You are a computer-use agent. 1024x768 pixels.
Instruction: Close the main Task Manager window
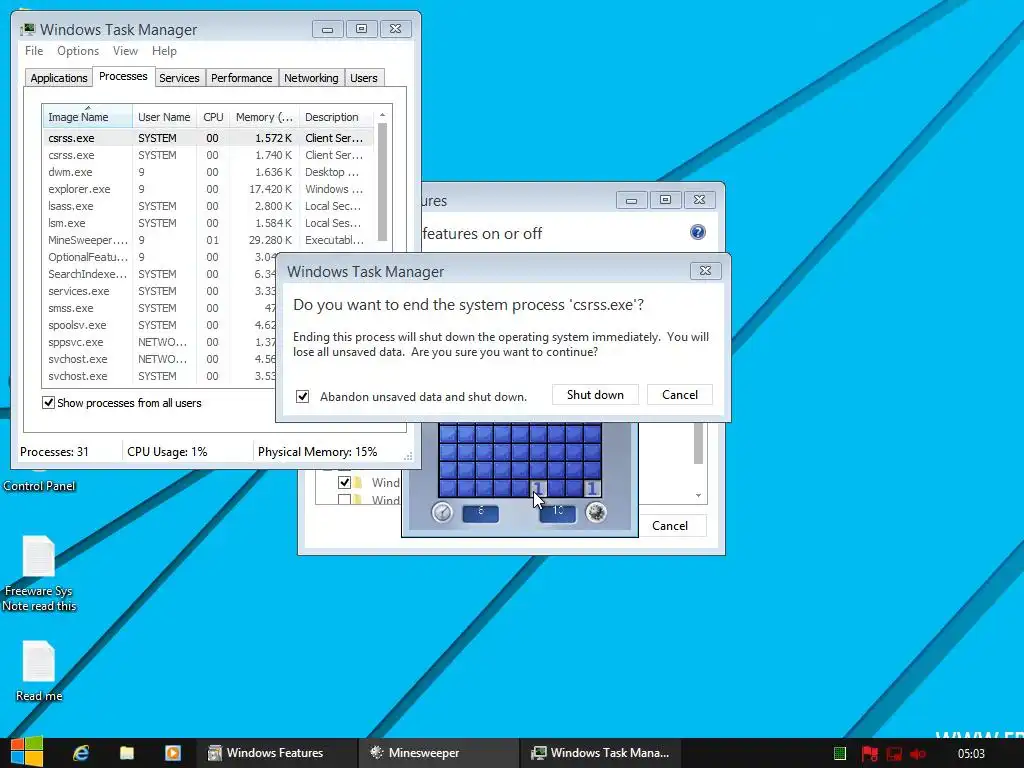click(x=395, y=29)
